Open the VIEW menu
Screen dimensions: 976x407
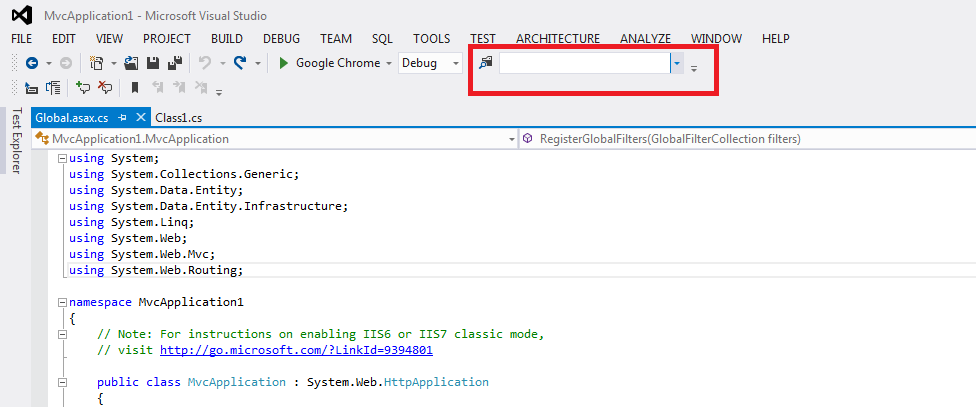click(110, 39)
